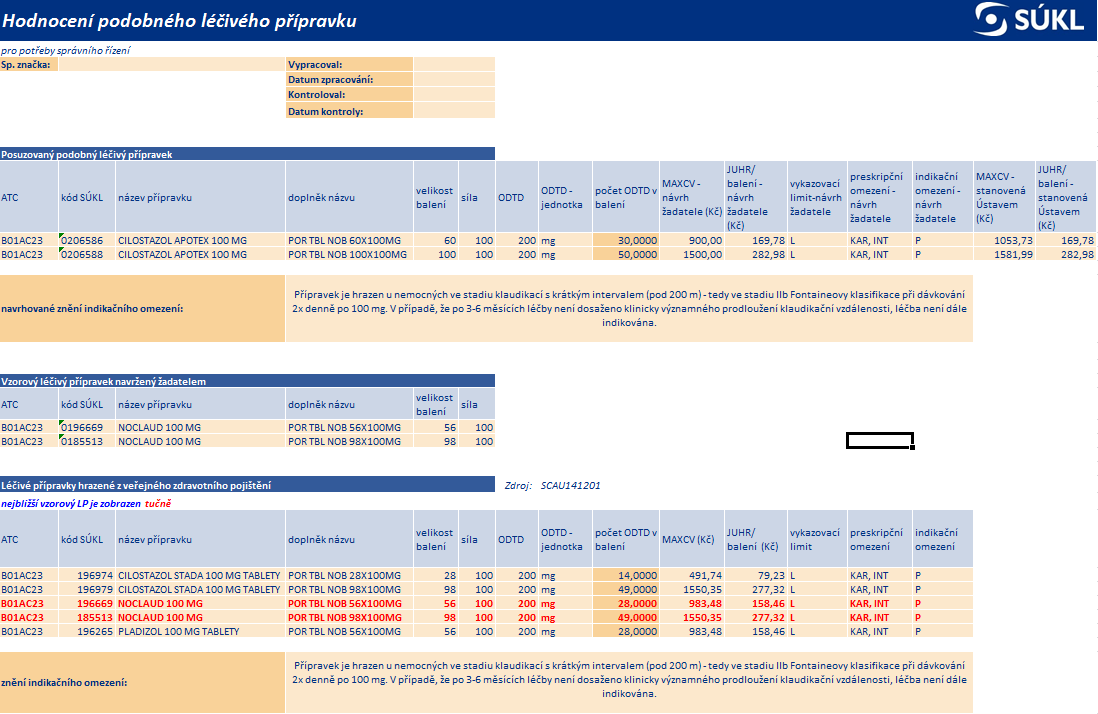Image resolution: width=1098 pixels, height=714 pixels.
Task: Select column header 'preskripční omezení - návrh žadatele'
Action: 880,197
